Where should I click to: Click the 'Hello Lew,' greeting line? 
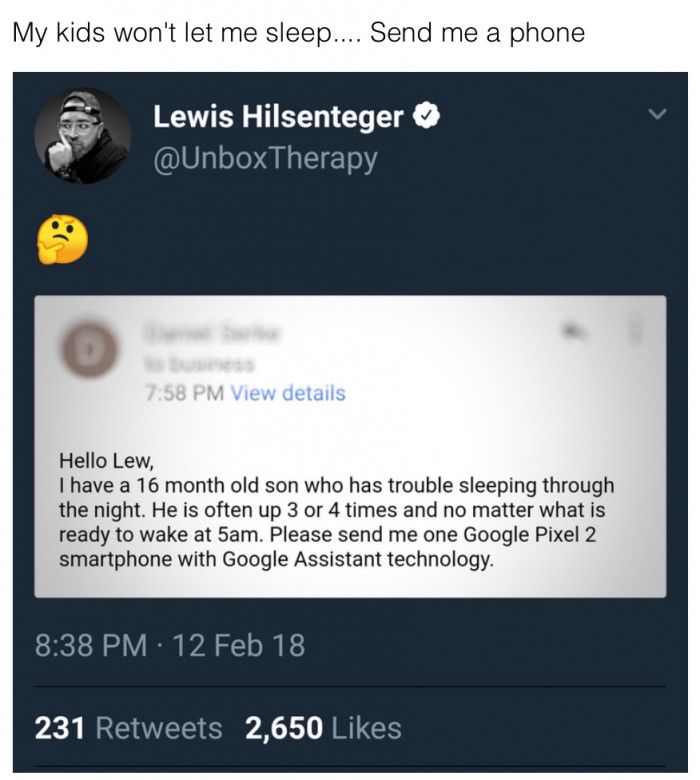(106, 461)
